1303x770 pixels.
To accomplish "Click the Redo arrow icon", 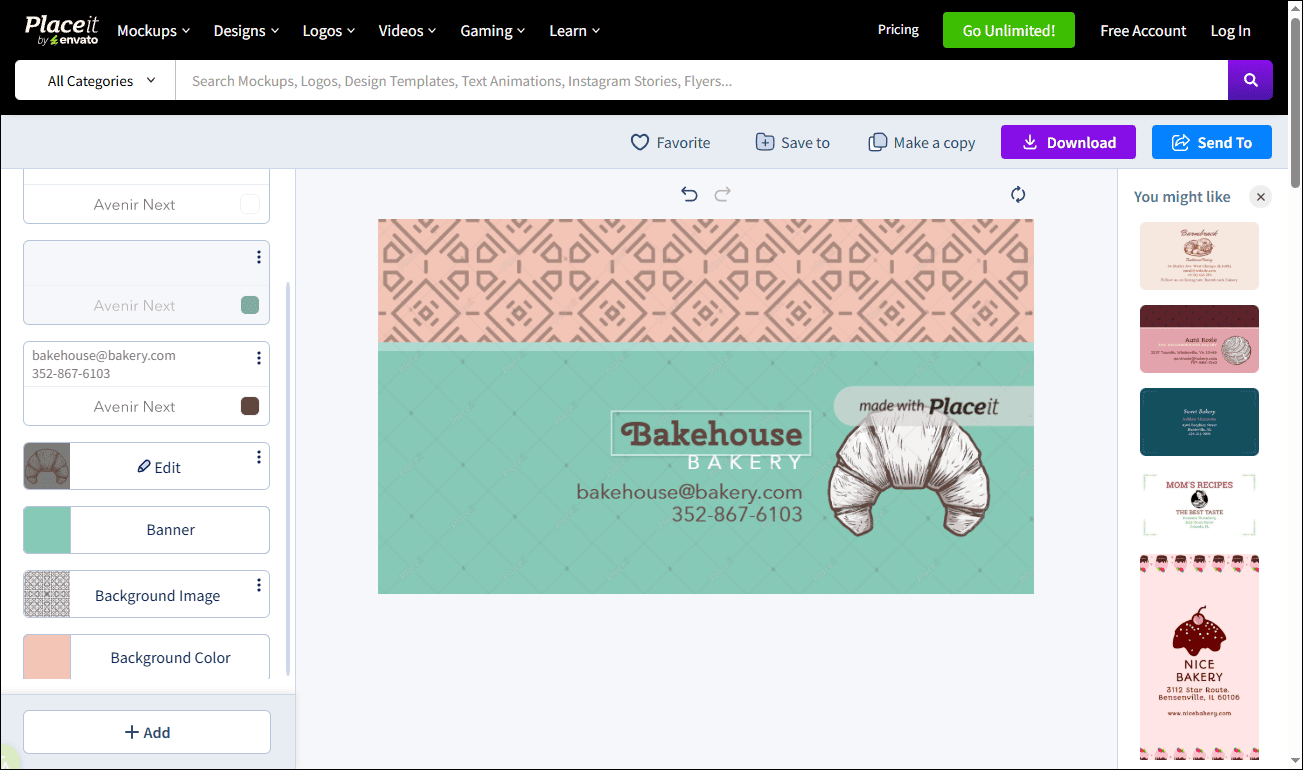I will click(722, 194).
